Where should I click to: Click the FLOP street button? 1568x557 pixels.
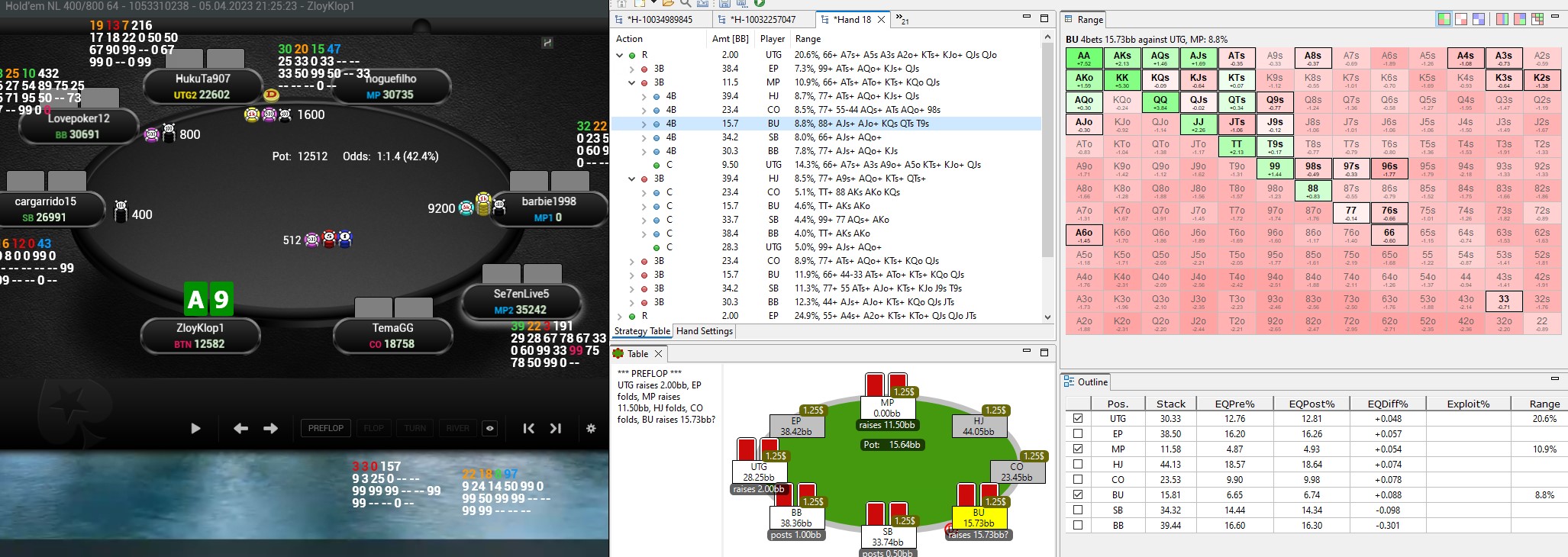point(374,428)
